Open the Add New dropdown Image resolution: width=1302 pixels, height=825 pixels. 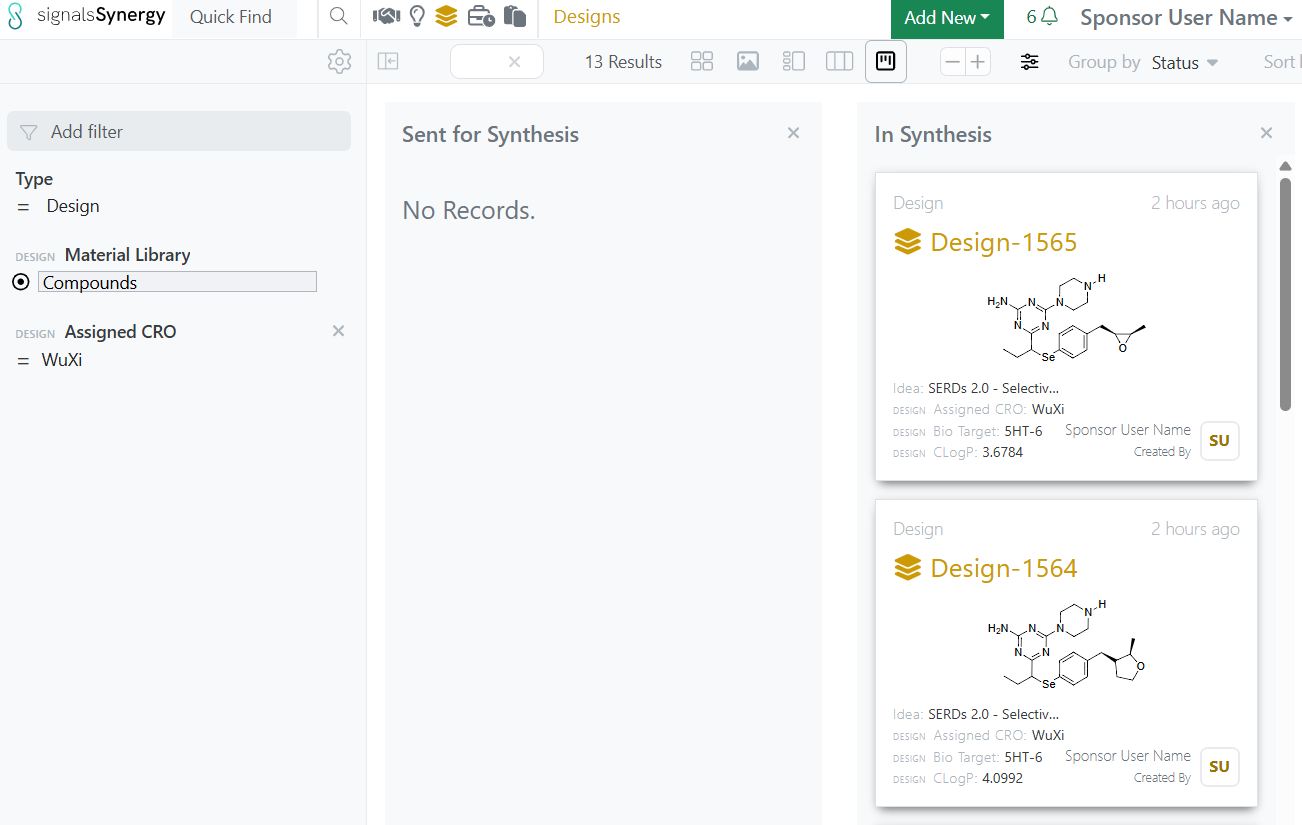[x=947, y=18]
